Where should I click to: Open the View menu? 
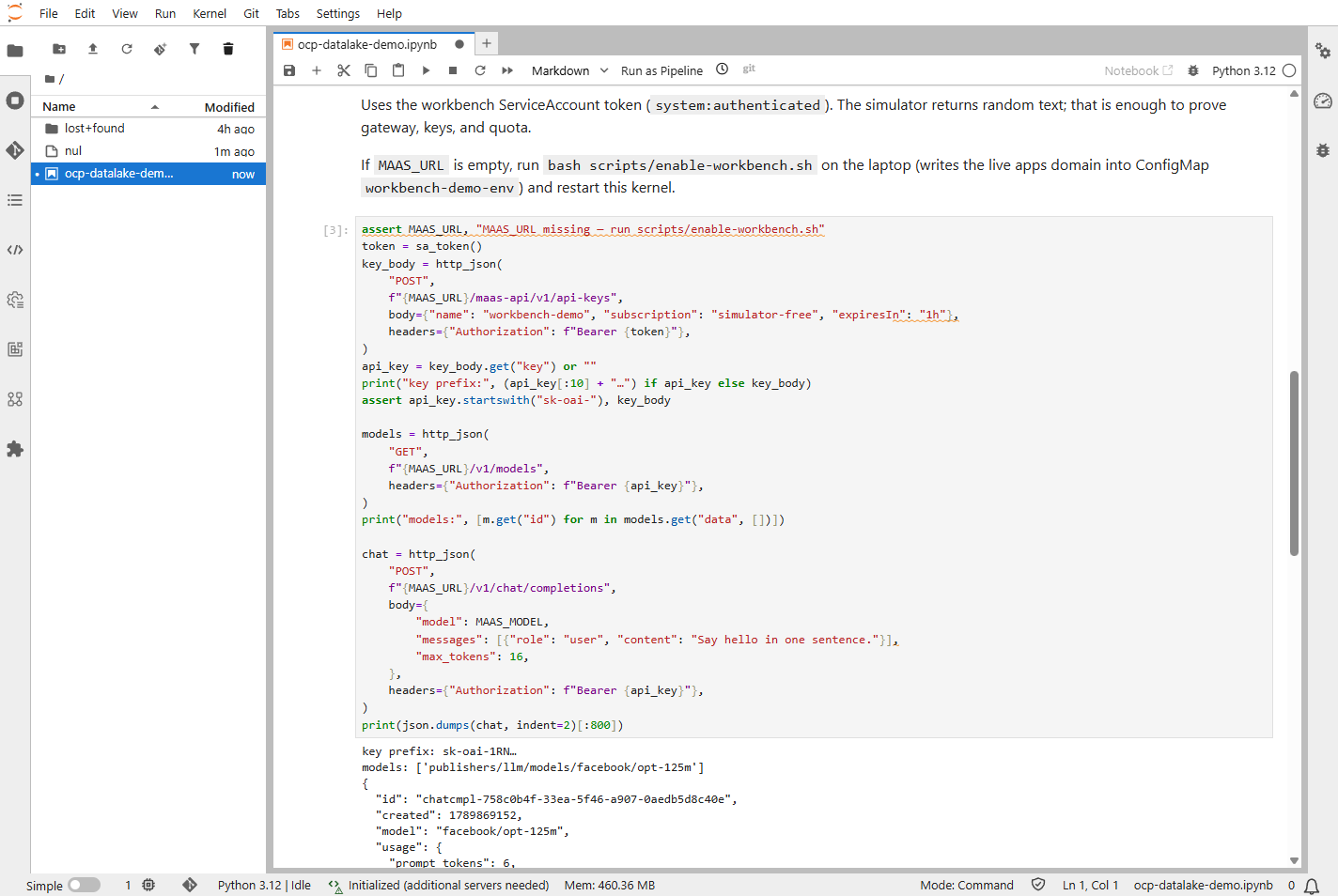click(125, 13)
